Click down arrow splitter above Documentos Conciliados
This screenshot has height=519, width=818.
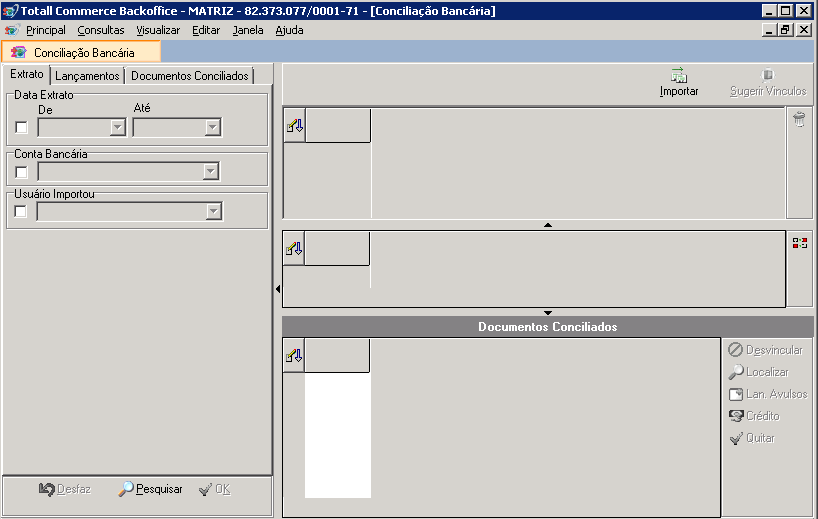[x=548, y=312]
